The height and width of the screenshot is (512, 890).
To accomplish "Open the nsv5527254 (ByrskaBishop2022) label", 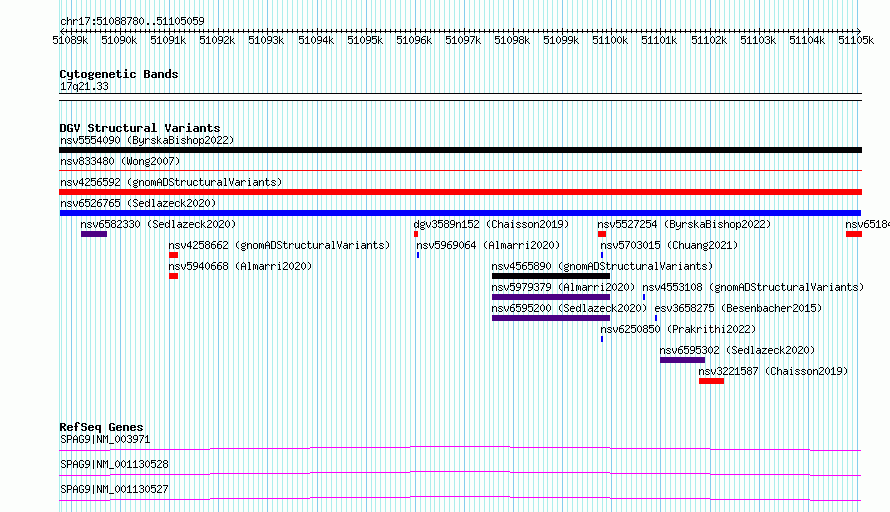I will [684, 224].
